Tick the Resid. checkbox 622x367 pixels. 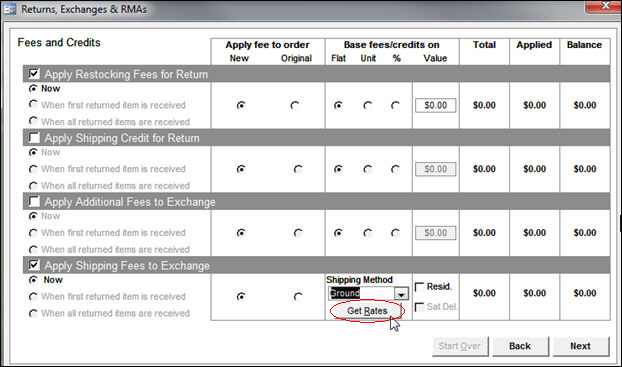click(x=419, y=286)
